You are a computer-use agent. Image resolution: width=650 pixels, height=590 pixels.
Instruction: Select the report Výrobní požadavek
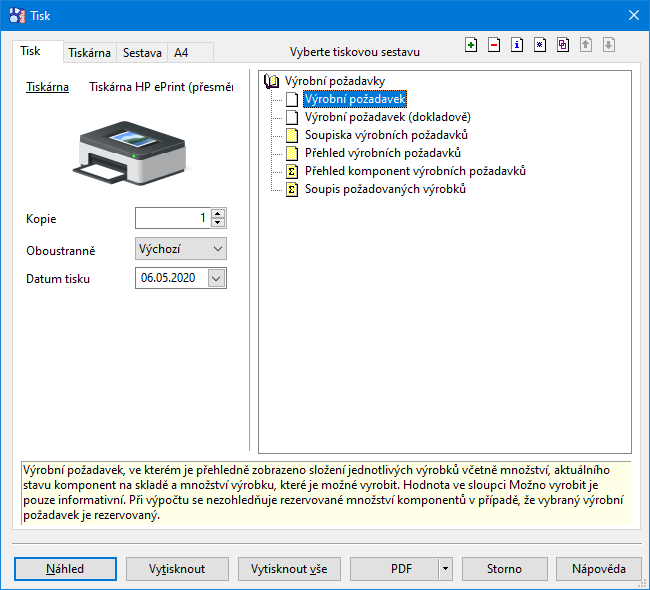[x=355, y=99]
